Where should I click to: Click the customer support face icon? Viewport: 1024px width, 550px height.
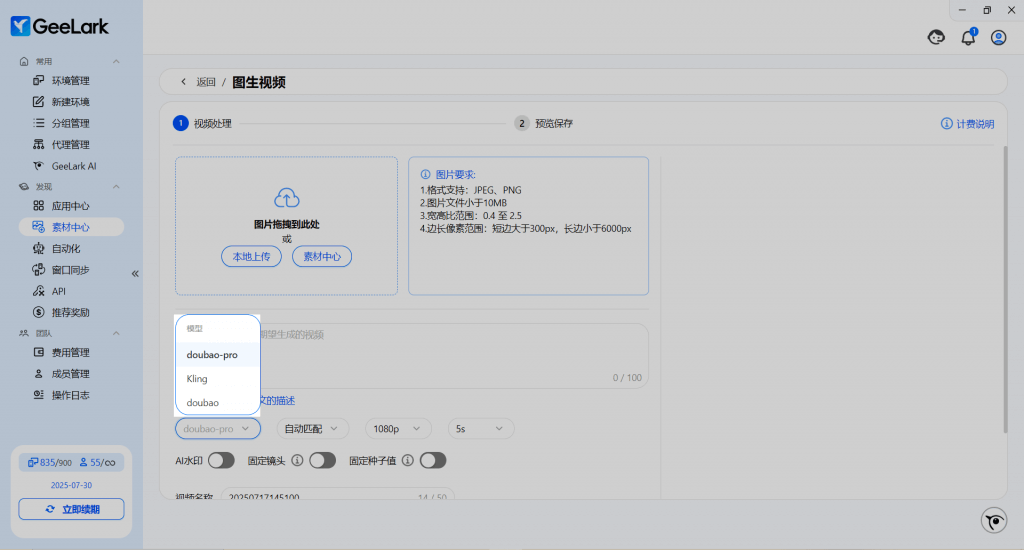(x=937, y=38)
